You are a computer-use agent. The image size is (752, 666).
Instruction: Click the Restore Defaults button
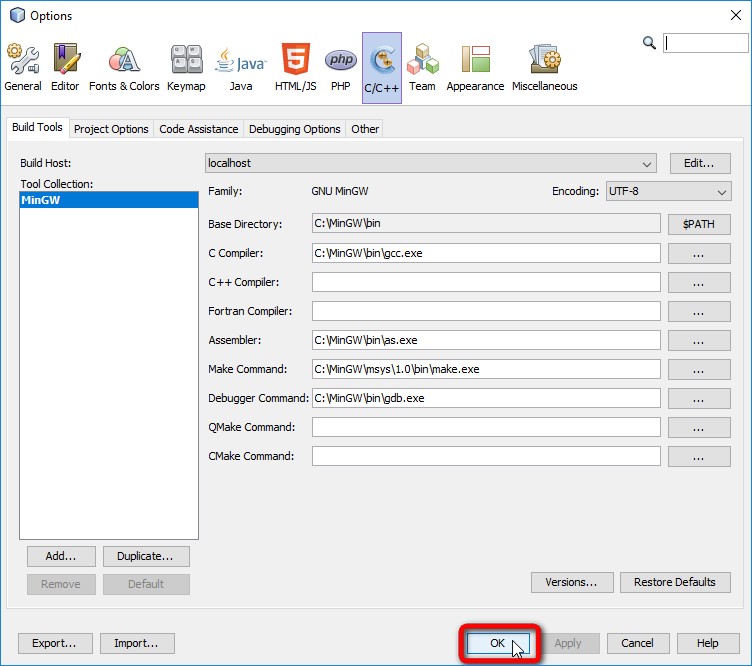[675, 582]
